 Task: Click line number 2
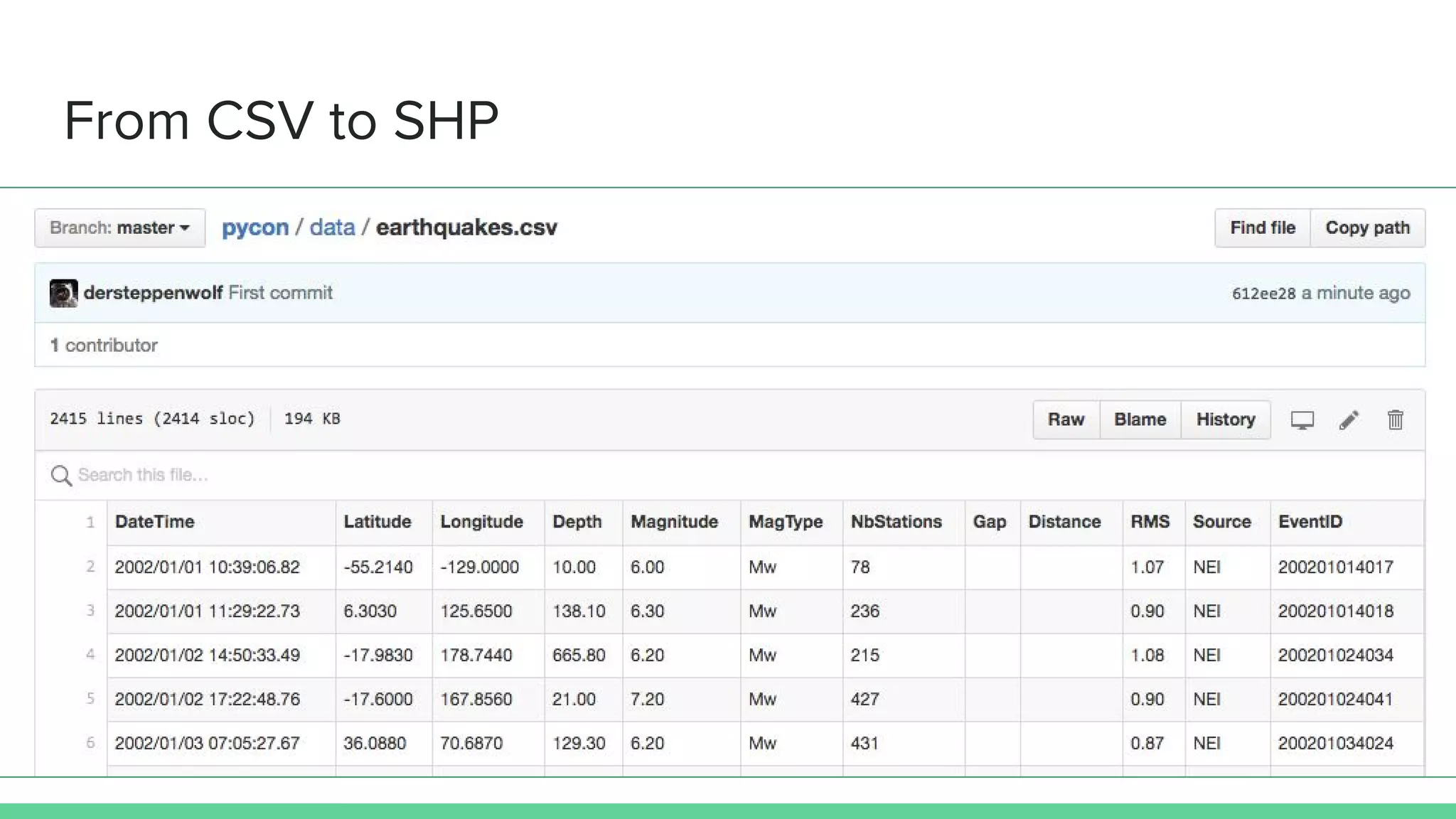[x=90, y=567]
